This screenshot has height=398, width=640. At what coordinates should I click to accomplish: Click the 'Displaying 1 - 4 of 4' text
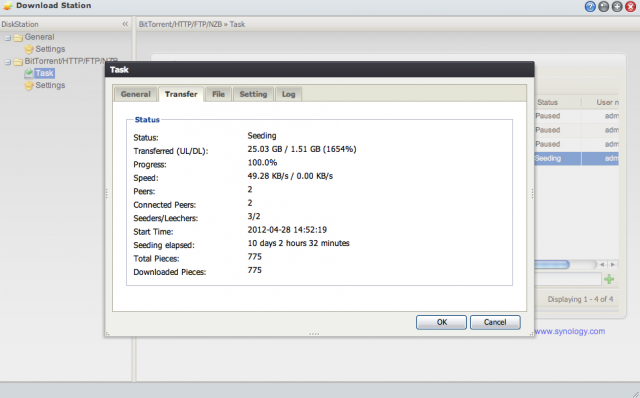coord(580,299)
